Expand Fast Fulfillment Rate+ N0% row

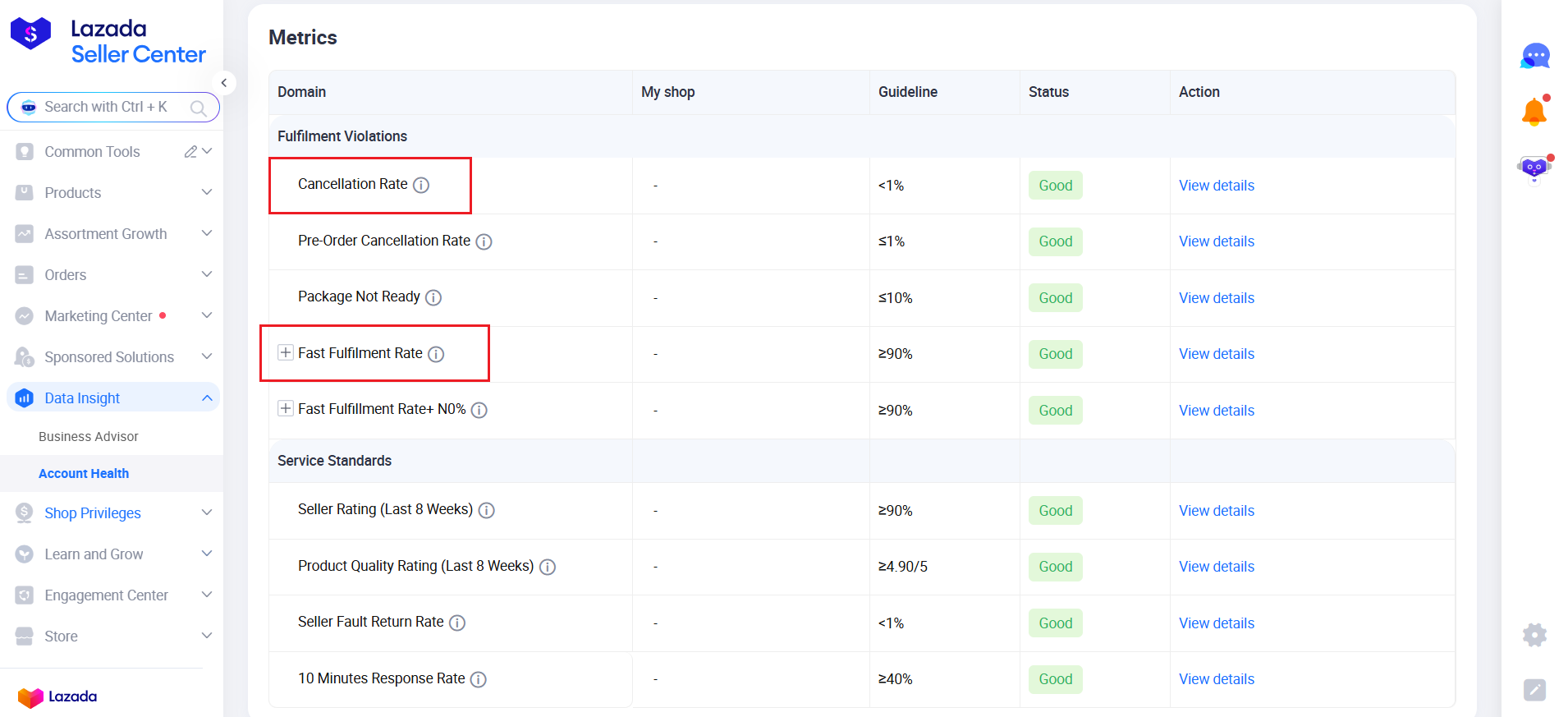coord(286,409)
